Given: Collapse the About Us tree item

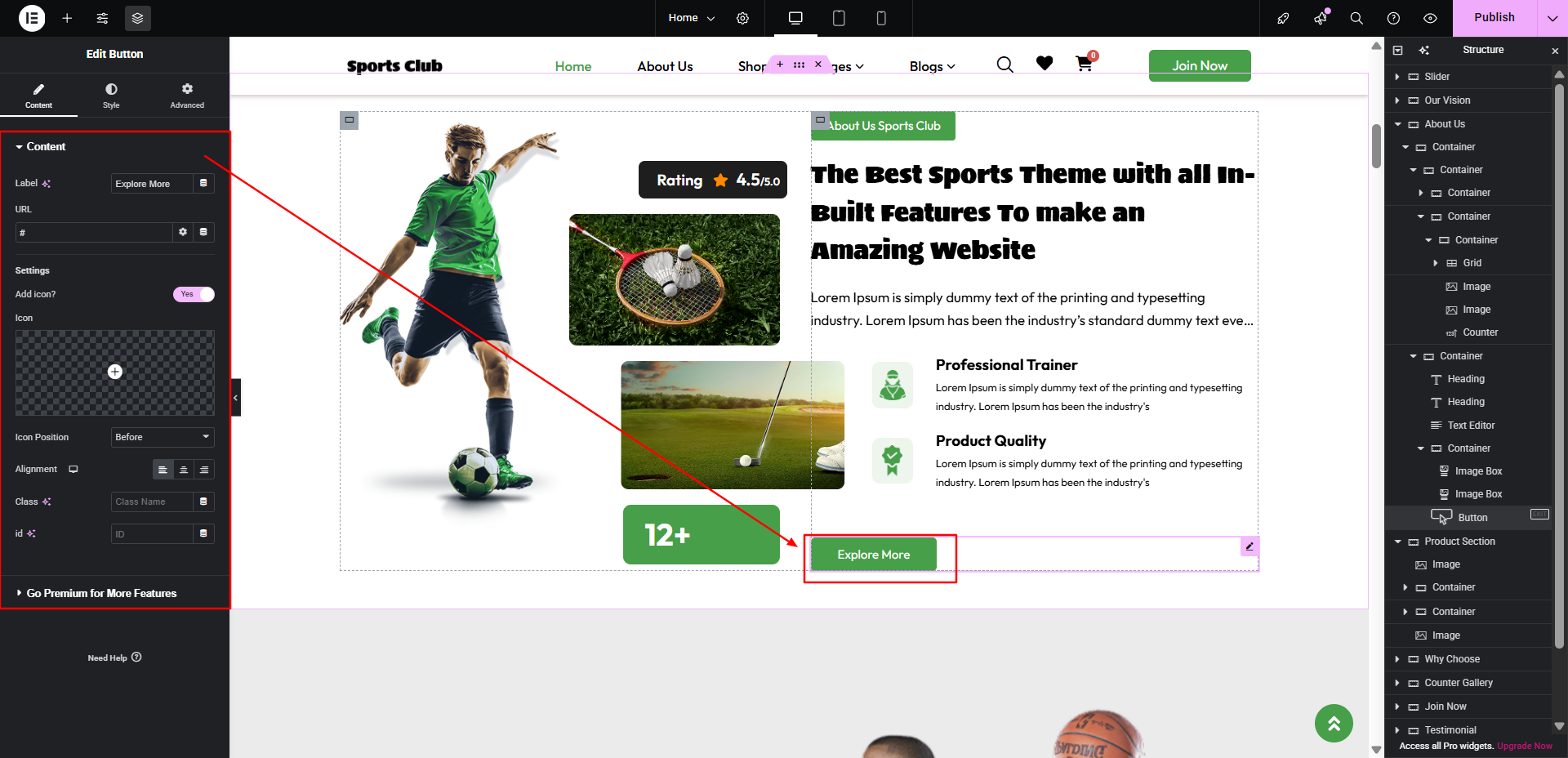Looking at the screenshot, I should (x=1397, y=124).
